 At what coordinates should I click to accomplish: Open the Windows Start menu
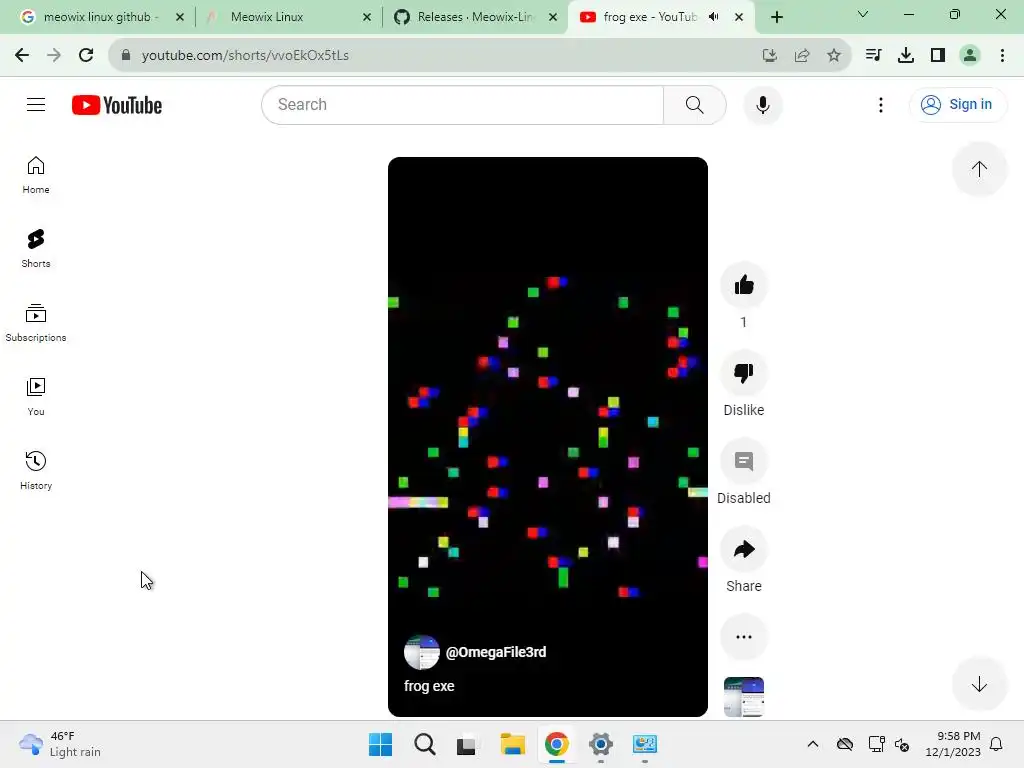pos(381,744)
